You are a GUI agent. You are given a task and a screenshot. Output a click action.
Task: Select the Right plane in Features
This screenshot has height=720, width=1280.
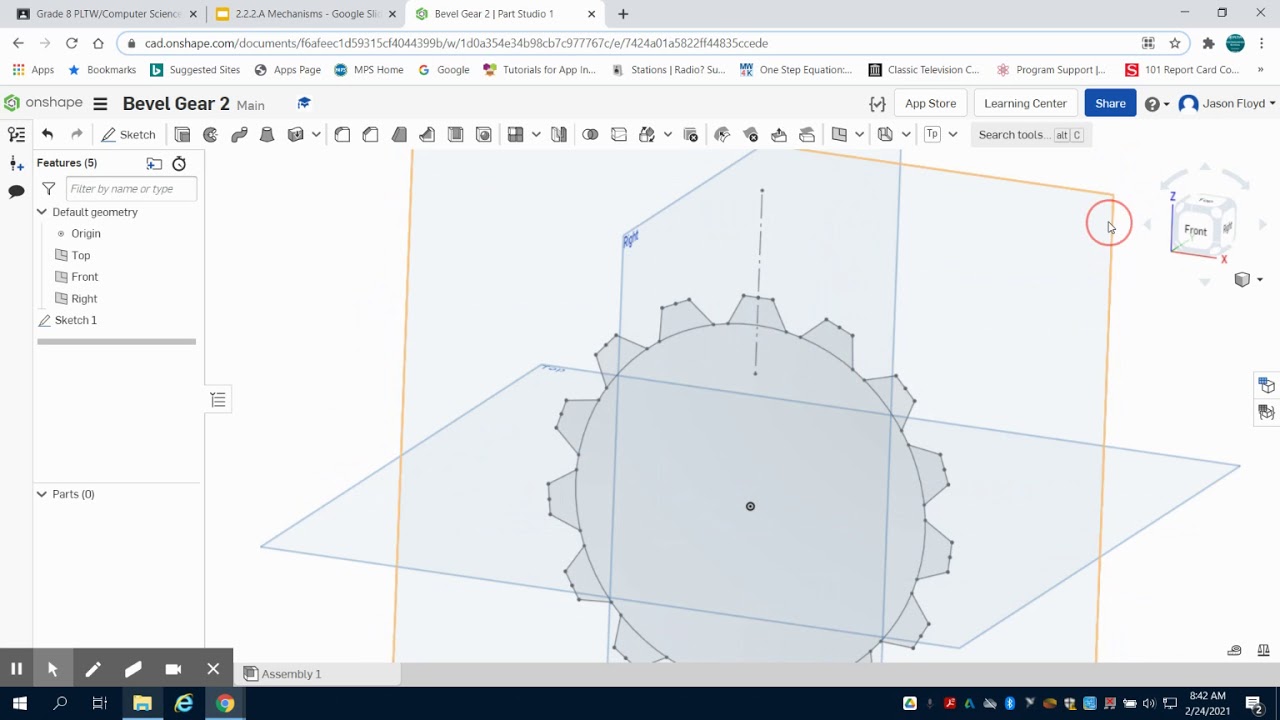click(x=84, y=299)
